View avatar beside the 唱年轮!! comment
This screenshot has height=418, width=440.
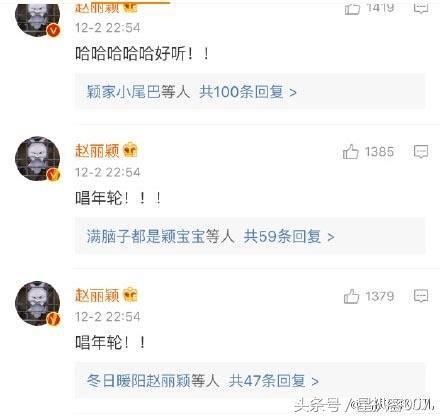pos(38,303)
